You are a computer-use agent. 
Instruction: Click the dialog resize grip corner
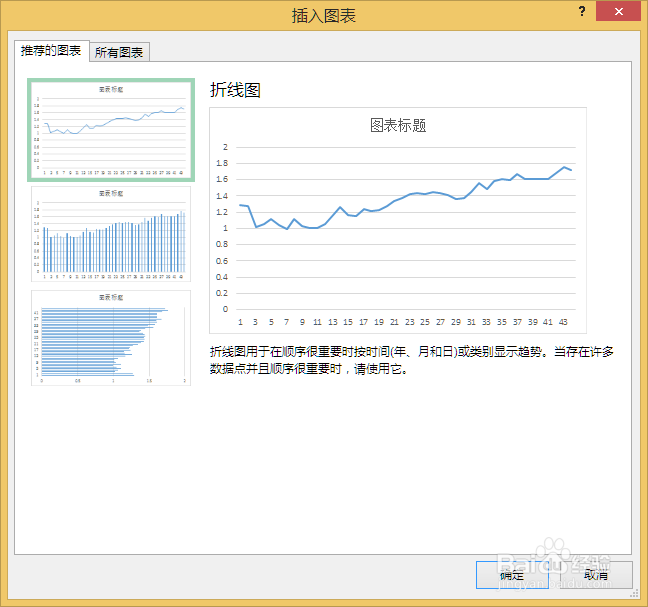(634, 594)
